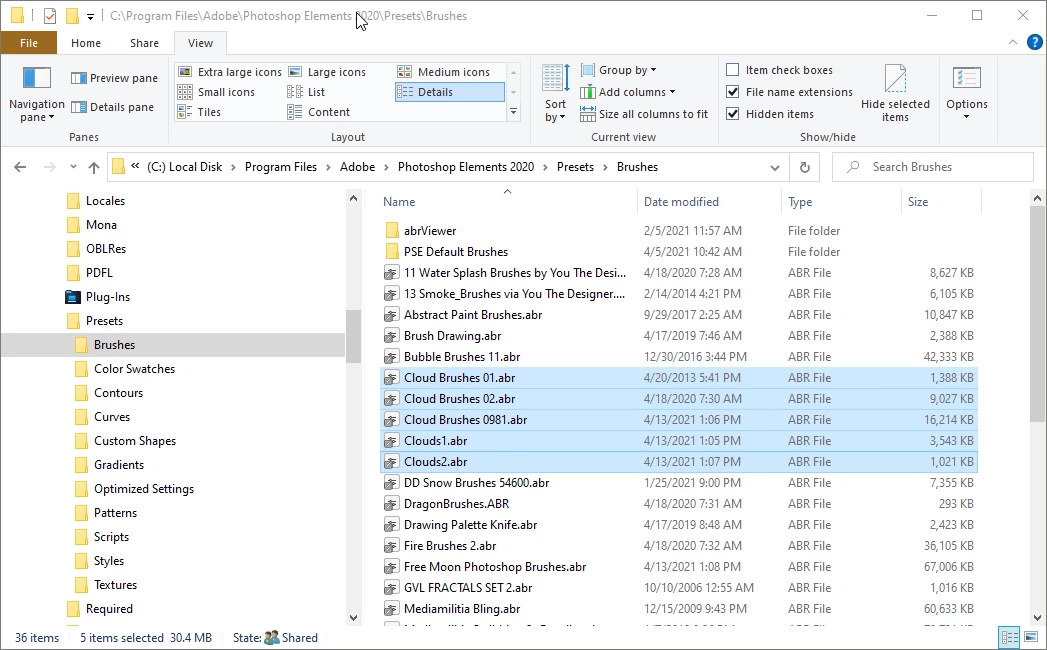The width and height of the screenshot is (1047, 650).
Task: Switch to Tiles layout
Action: (199, 112)
